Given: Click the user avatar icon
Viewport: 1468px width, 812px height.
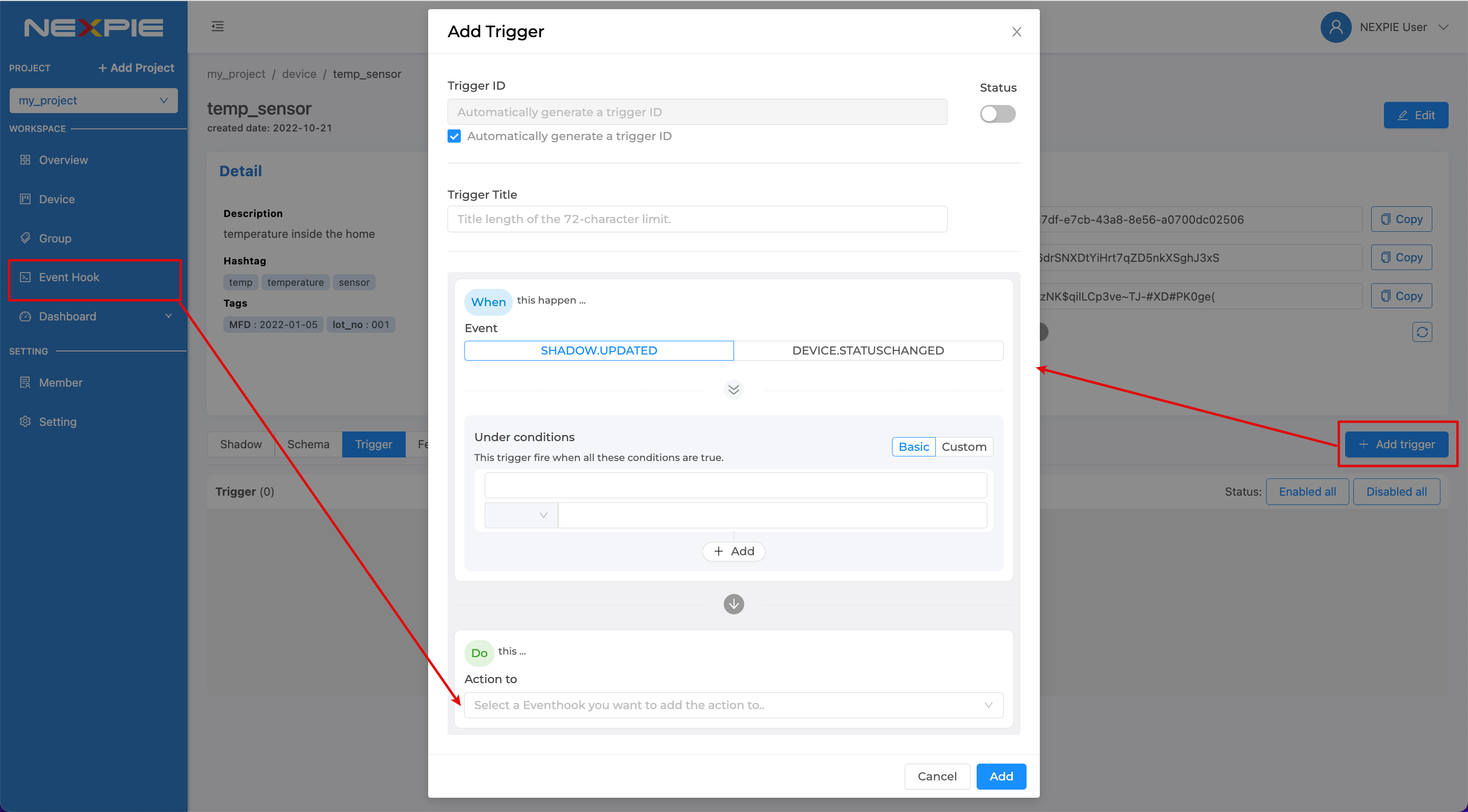Looking at the screenshot, I should pos(1336,27).
